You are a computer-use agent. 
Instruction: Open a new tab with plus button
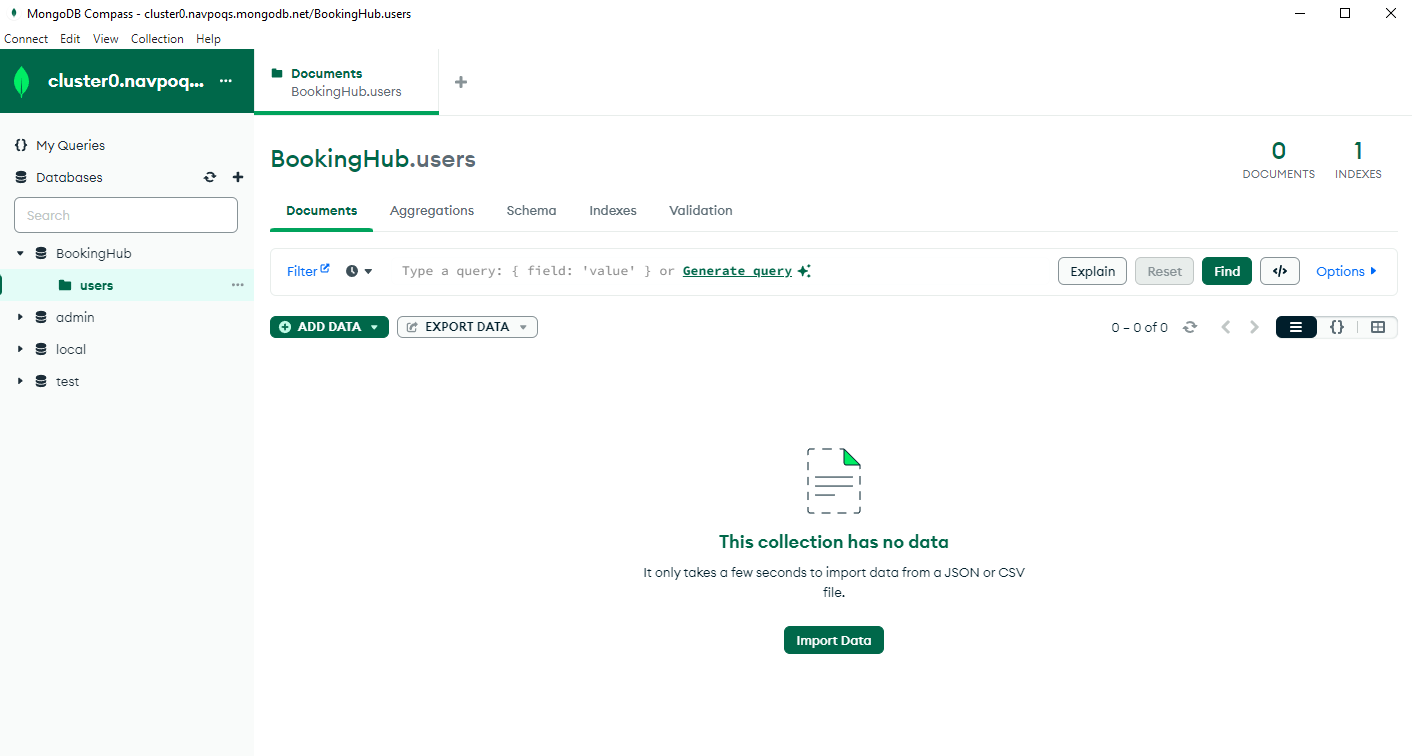pyautogui.click(x=461, y=82)
